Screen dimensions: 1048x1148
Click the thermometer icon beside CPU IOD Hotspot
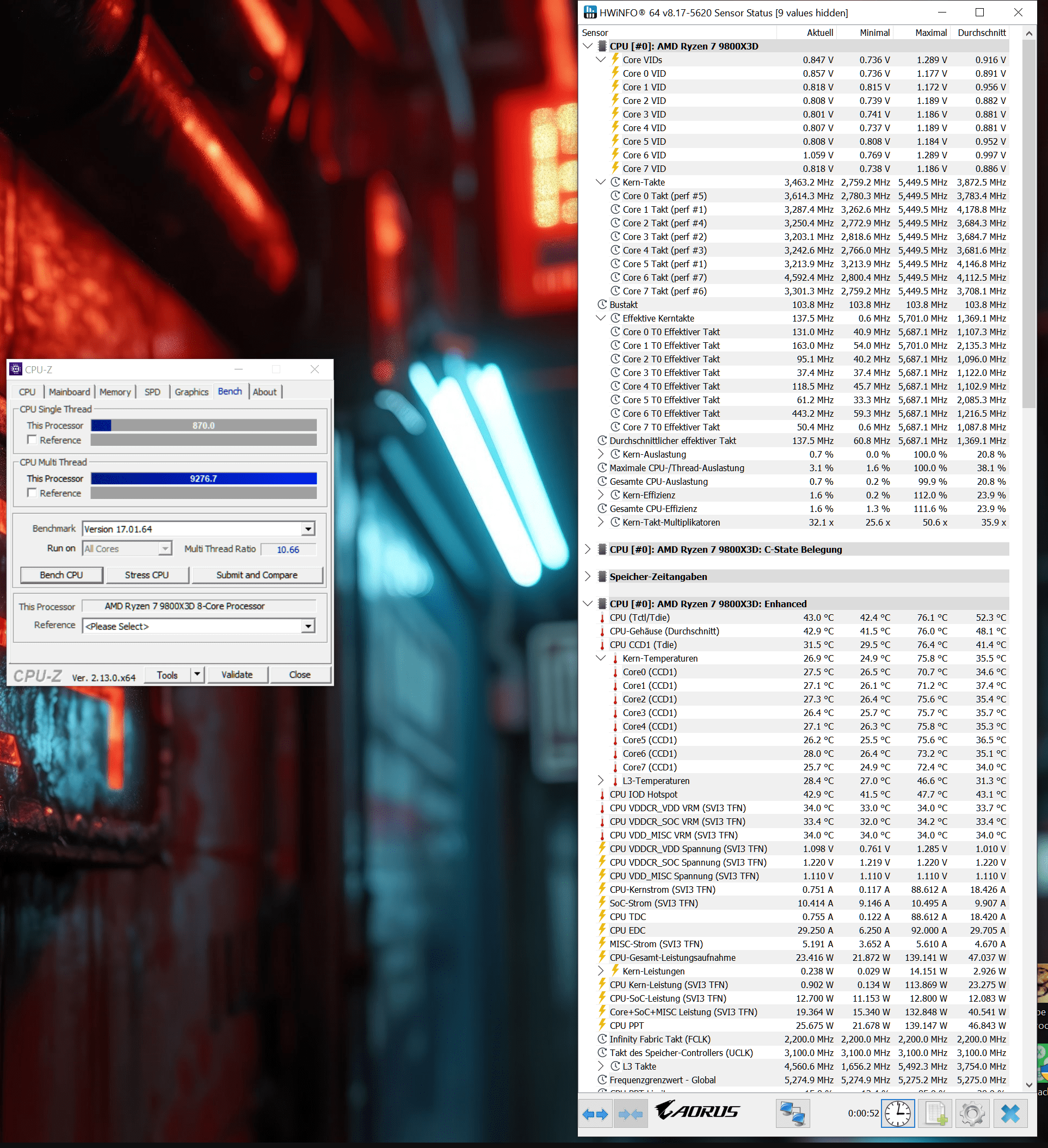(602, 794)
